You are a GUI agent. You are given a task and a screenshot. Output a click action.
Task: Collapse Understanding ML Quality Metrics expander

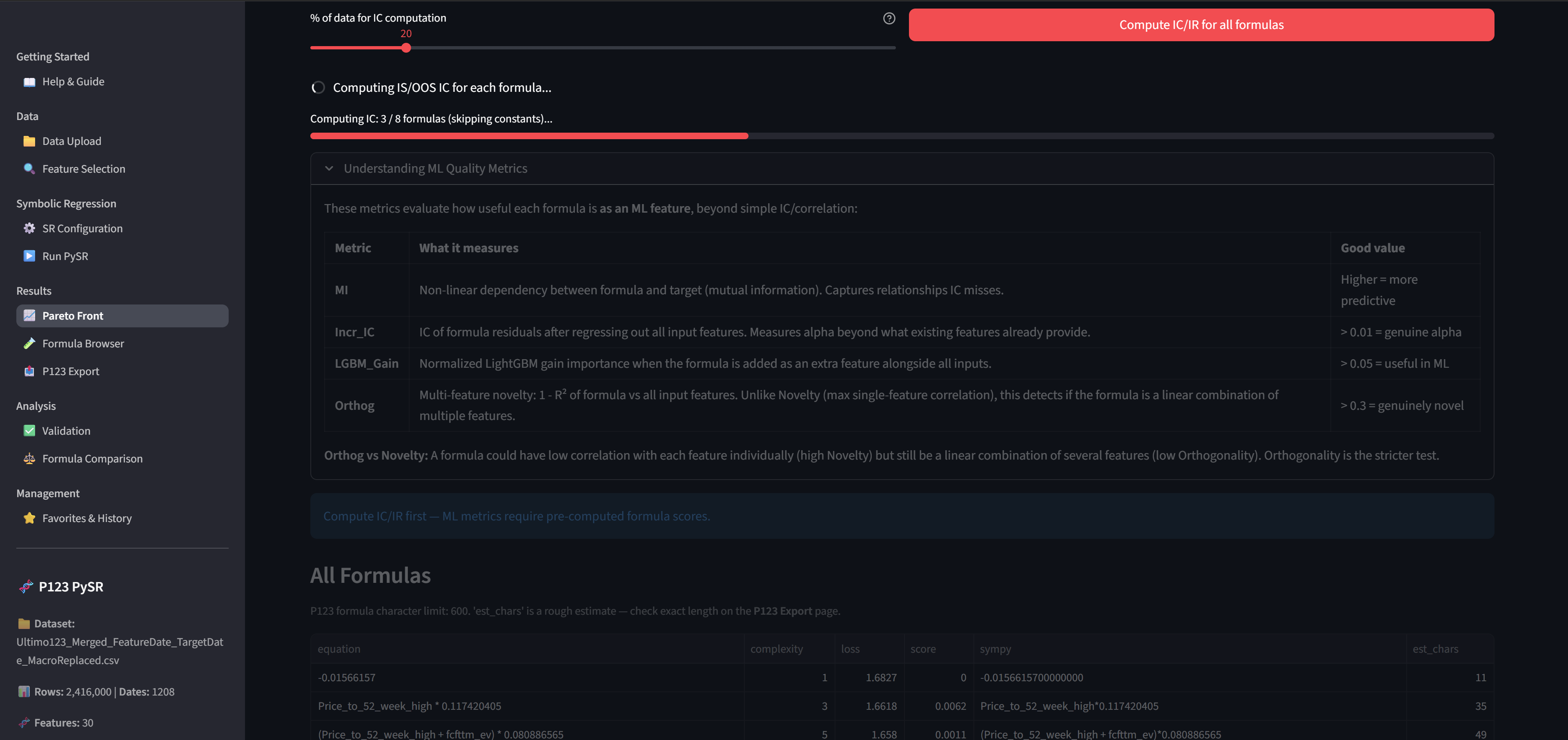pos(435,169)
